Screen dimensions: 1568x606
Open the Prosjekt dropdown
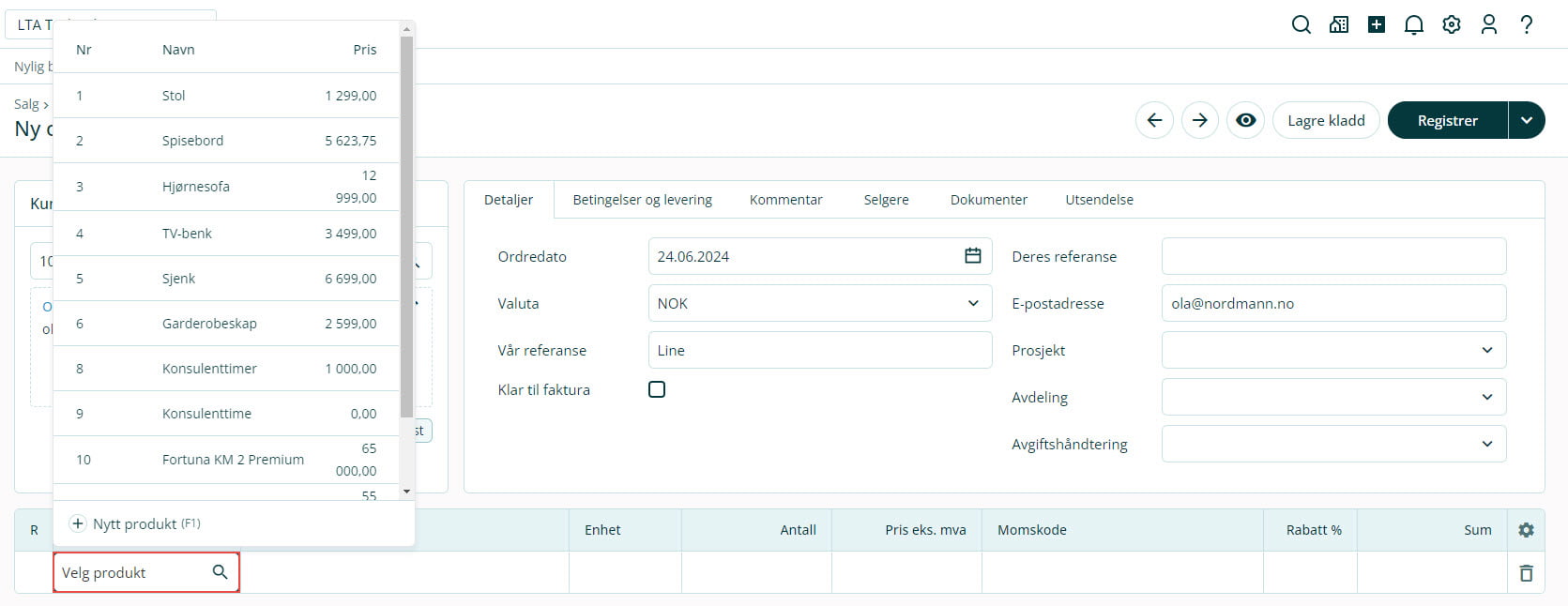1487,350
